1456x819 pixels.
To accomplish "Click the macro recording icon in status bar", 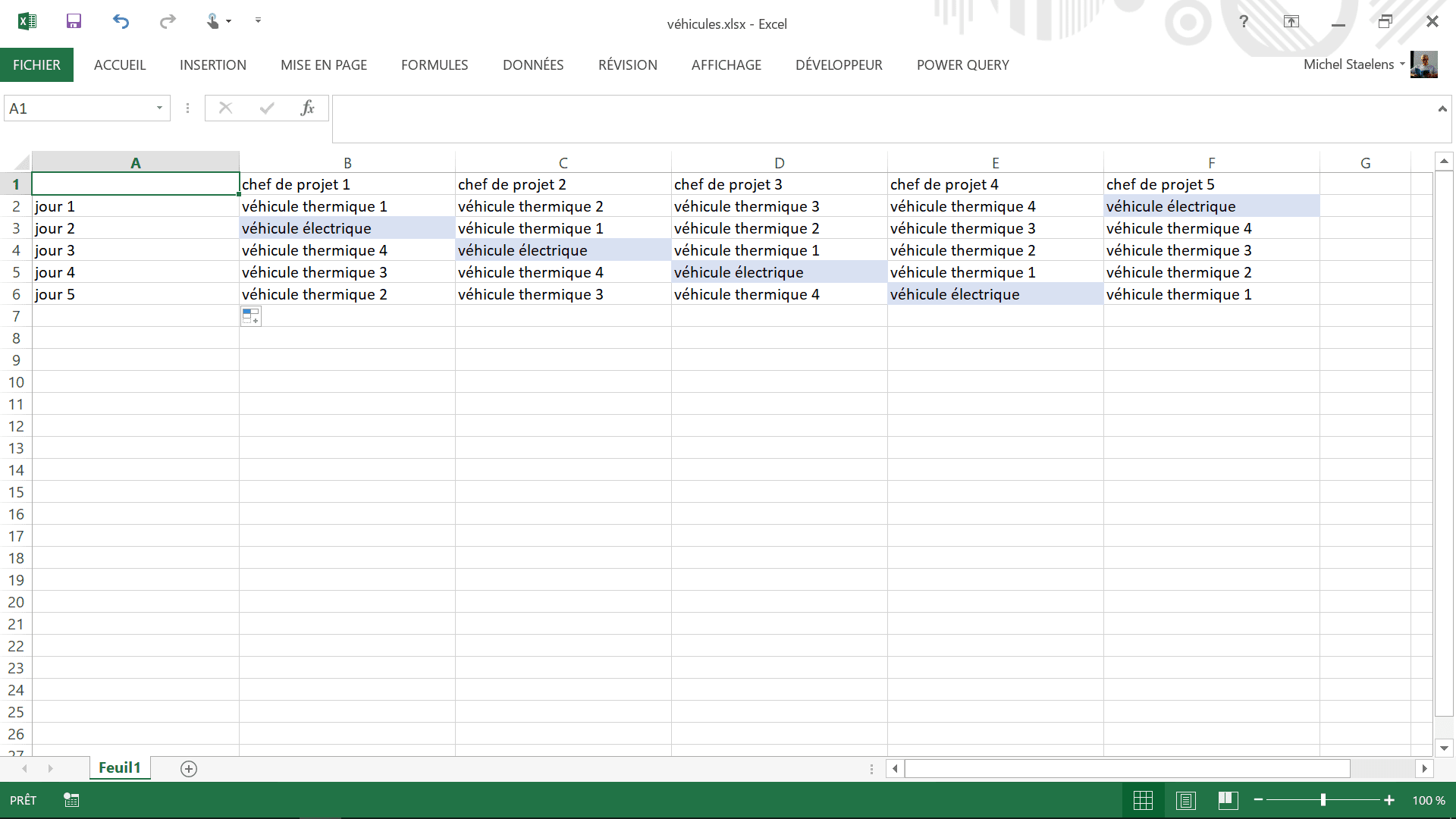I will [x=71, y=800].
